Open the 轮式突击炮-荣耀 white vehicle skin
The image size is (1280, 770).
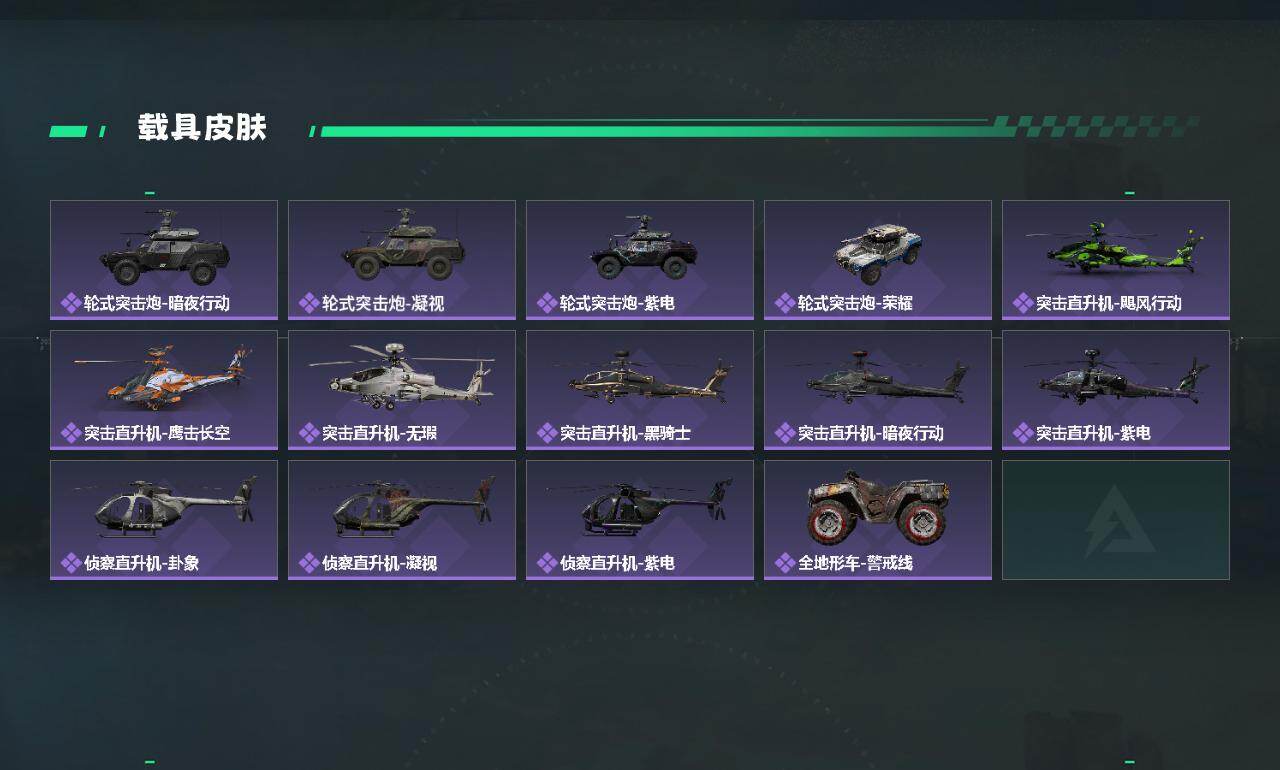coord(878,260)
